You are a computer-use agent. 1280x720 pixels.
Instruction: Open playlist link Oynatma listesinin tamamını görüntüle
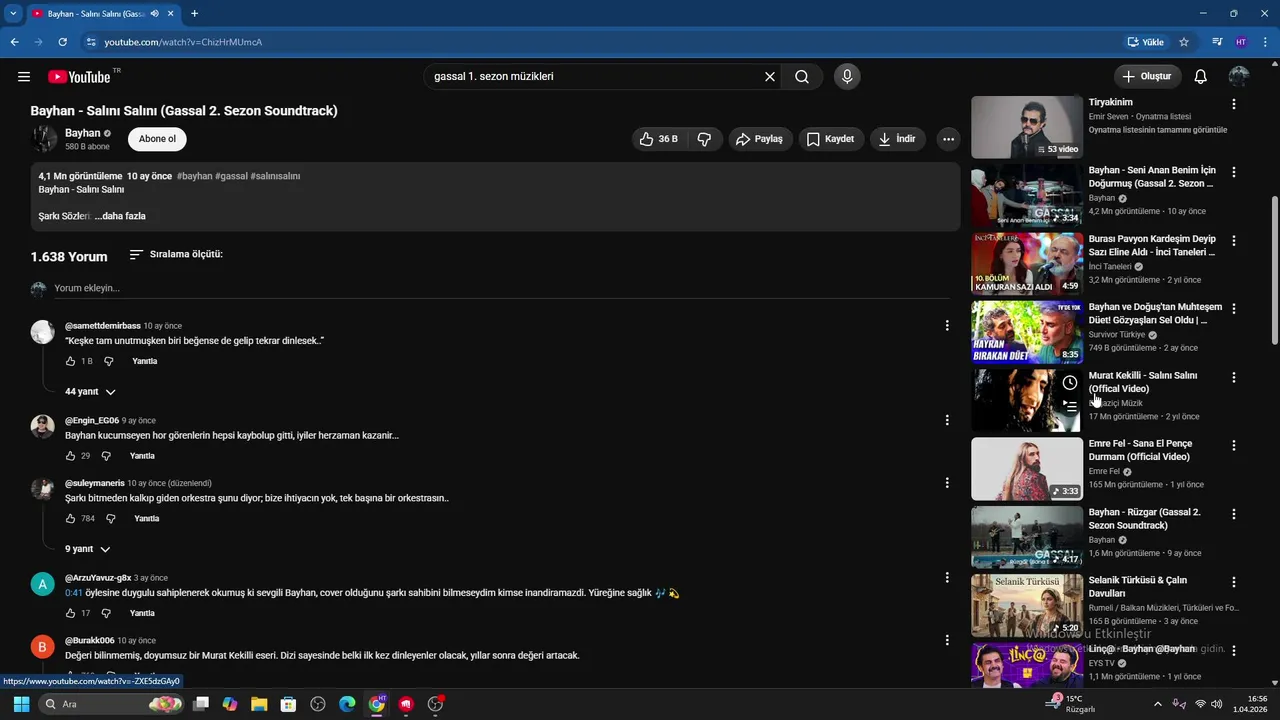coord(1158,130)
